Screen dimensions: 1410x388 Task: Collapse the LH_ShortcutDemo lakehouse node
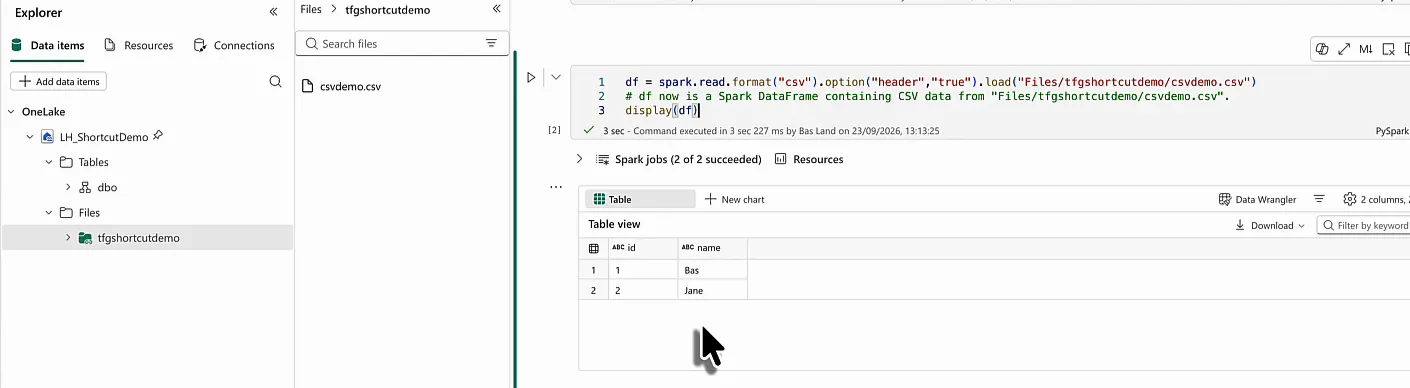pos(30,137)
